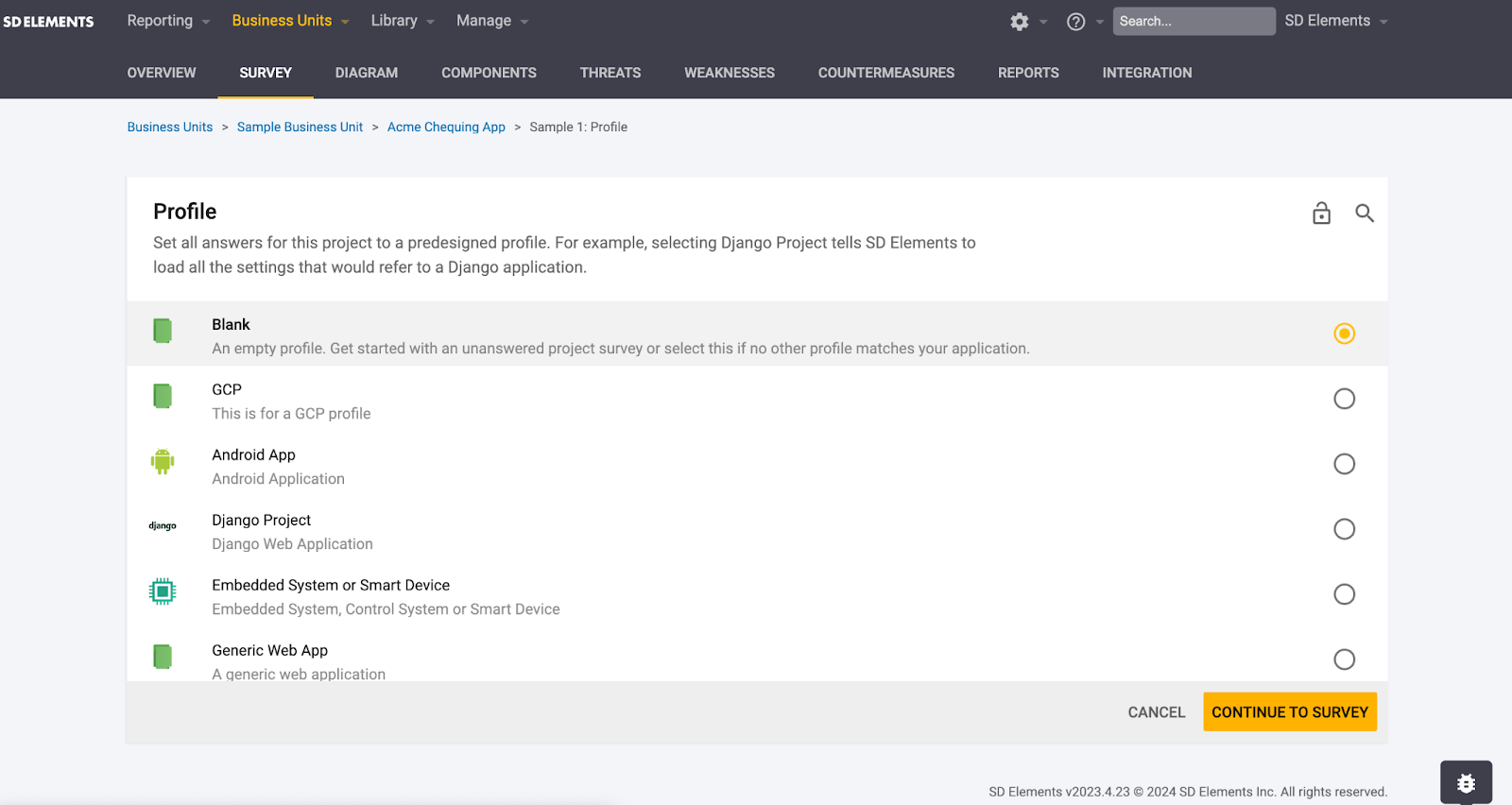The image size is (1512, 805).
Task: Click the Android robot icon
Action: pos(163,461)
